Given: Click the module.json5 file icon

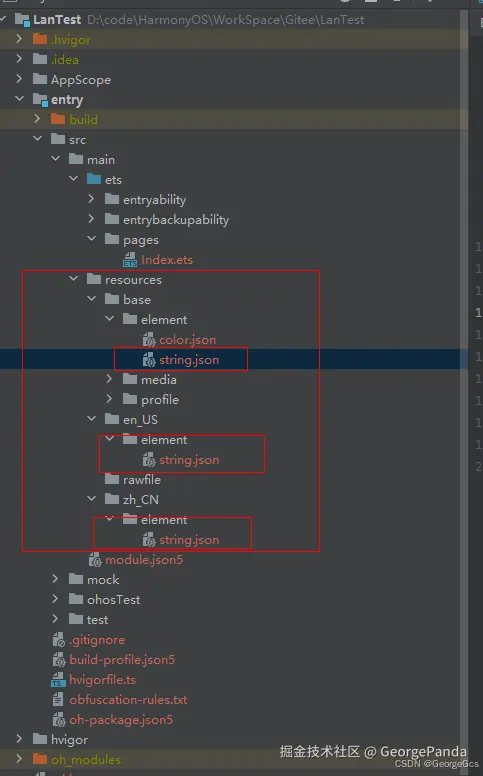Looking at the screenshot, I should [x=95, y=559].
